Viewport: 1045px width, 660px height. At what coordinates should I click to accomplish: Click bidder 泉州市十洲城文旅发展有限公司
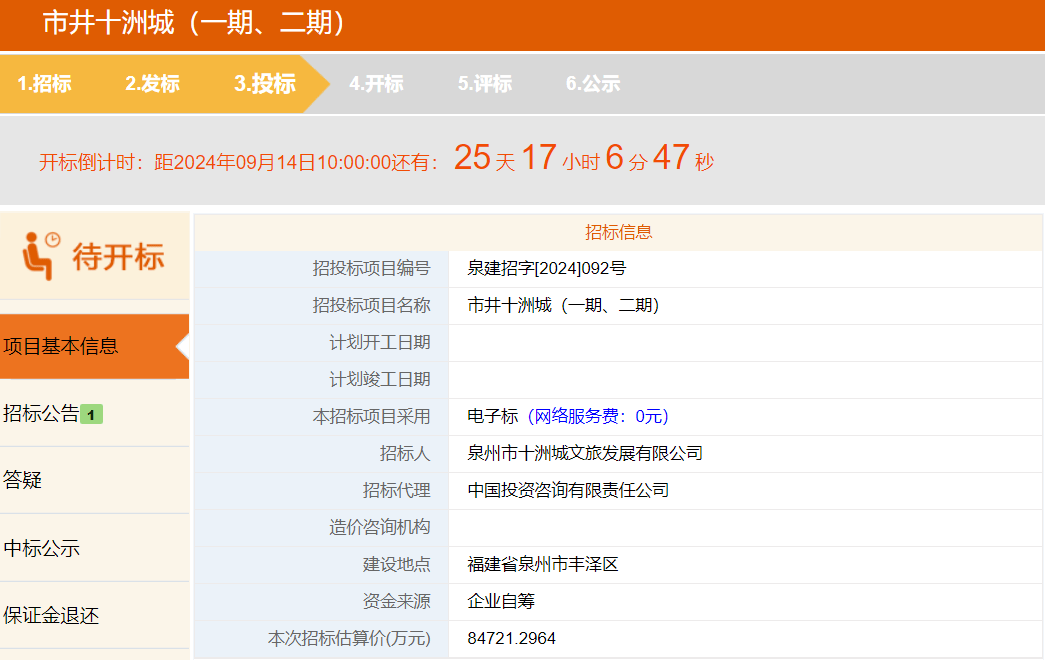585,453
